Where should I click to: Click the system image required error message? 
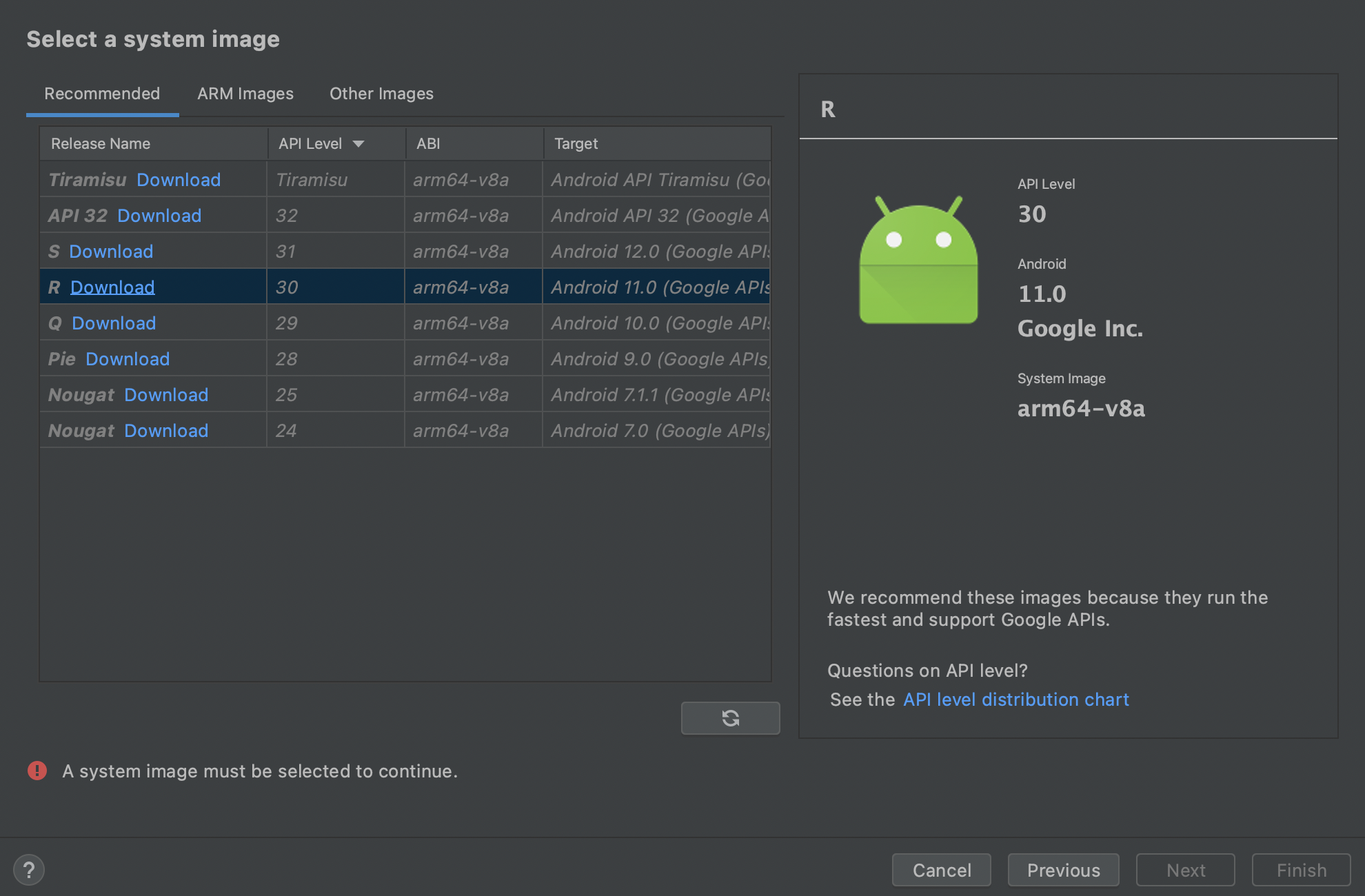[260, 771]
